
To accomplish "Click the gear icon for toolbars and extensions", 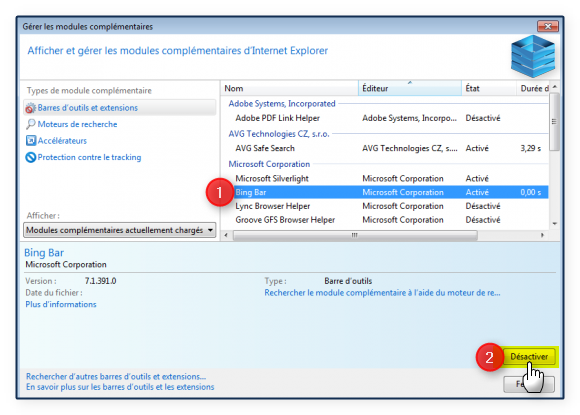I will [x=31, y=108].
